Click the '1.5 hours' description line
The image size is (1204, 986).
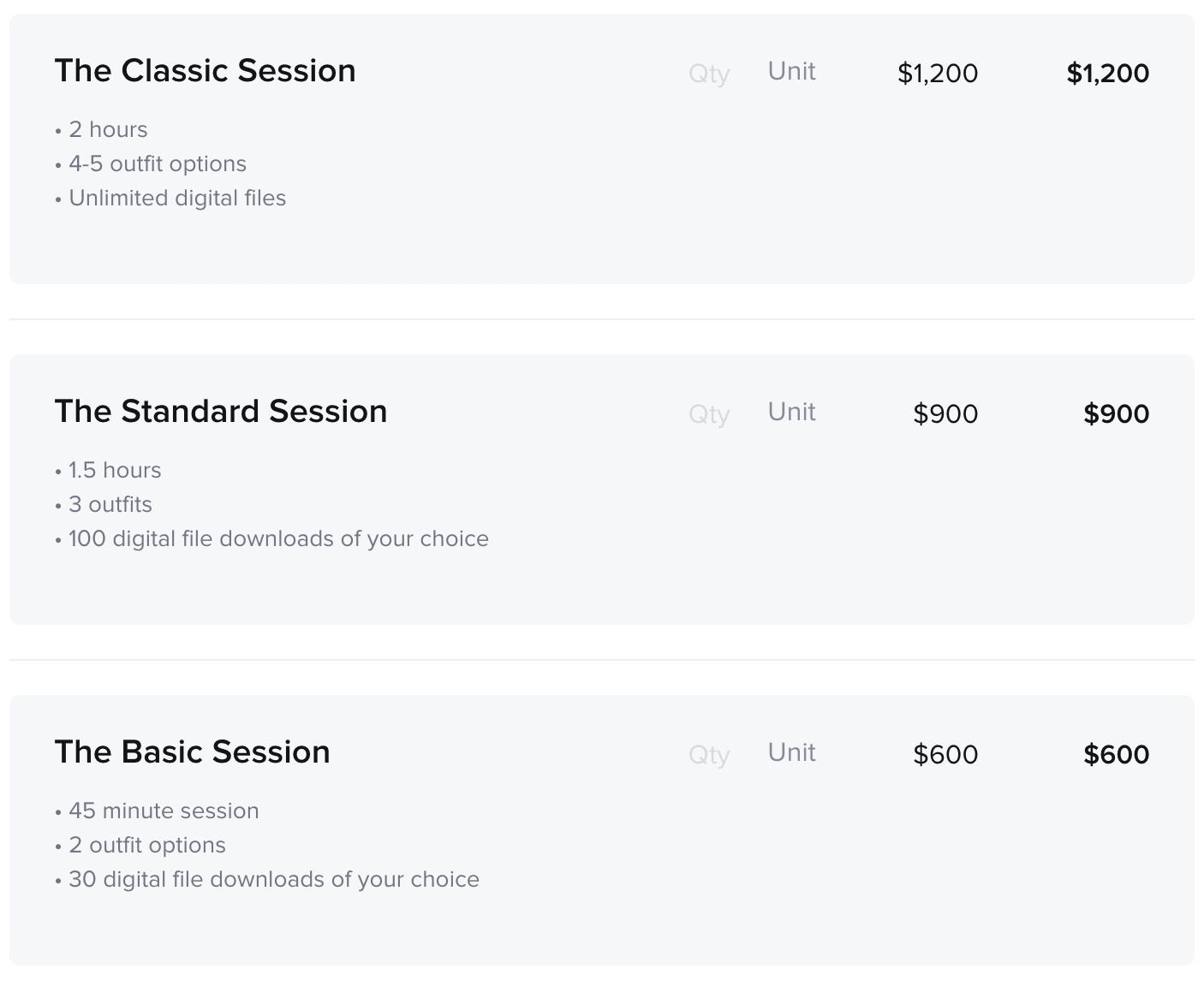pos(114,470)
